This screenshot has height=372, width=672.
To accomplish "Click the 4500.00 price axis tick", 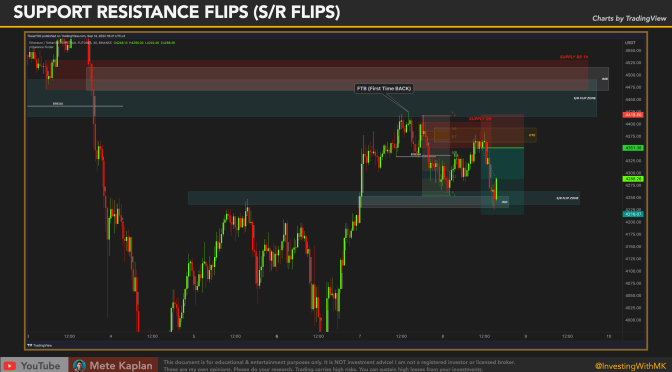I will 632,75.
